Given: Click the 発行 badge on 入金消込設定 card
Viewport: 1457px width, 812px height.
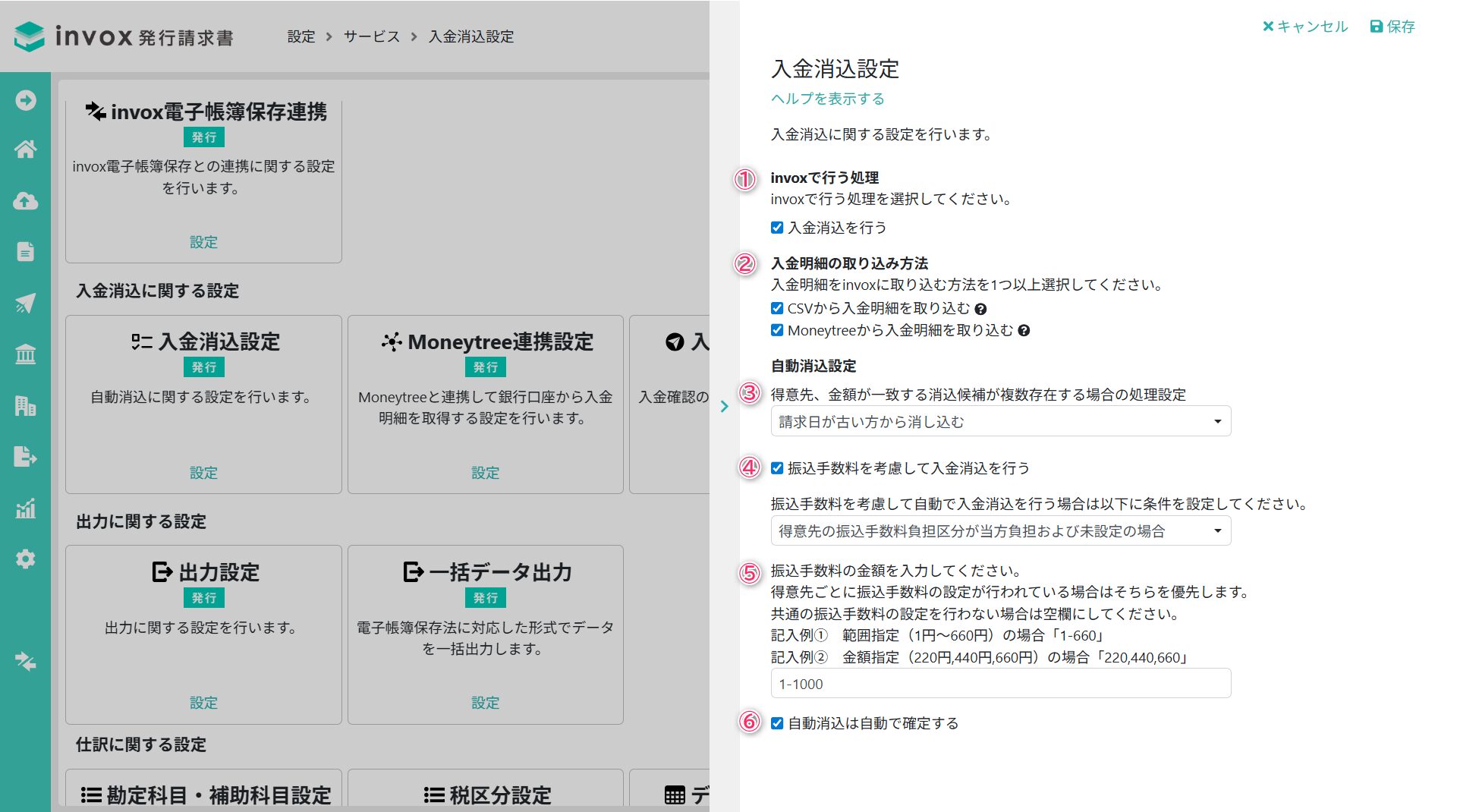Looking at the screenshot, I should pos(204,367).
